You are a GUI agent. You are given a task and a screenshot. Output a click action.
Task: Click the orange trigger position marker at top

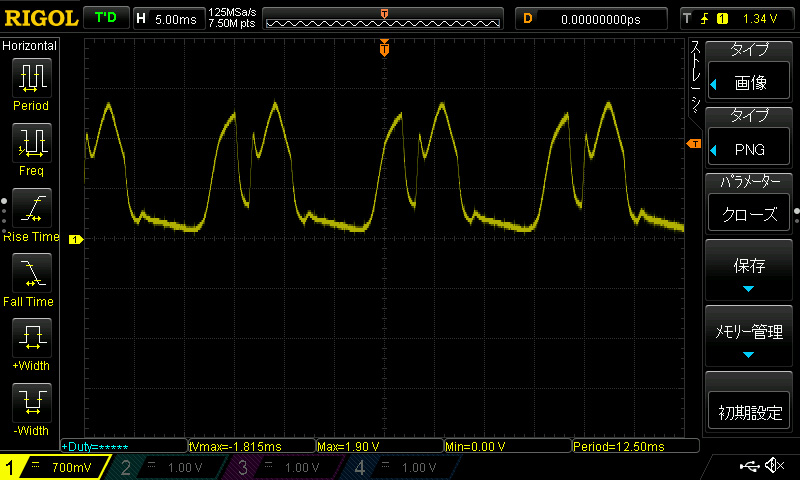384,48
